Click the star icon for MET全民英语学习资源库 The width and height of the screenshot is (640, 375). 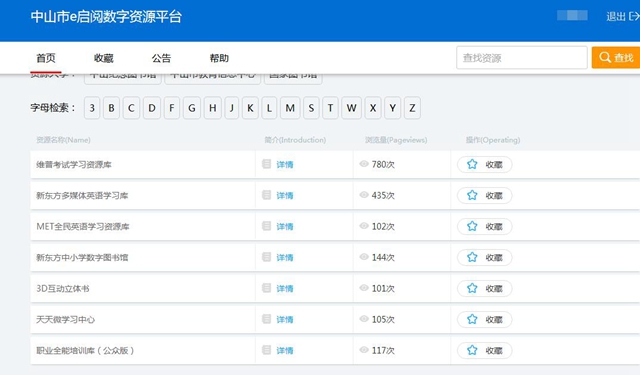coord(472,226)
